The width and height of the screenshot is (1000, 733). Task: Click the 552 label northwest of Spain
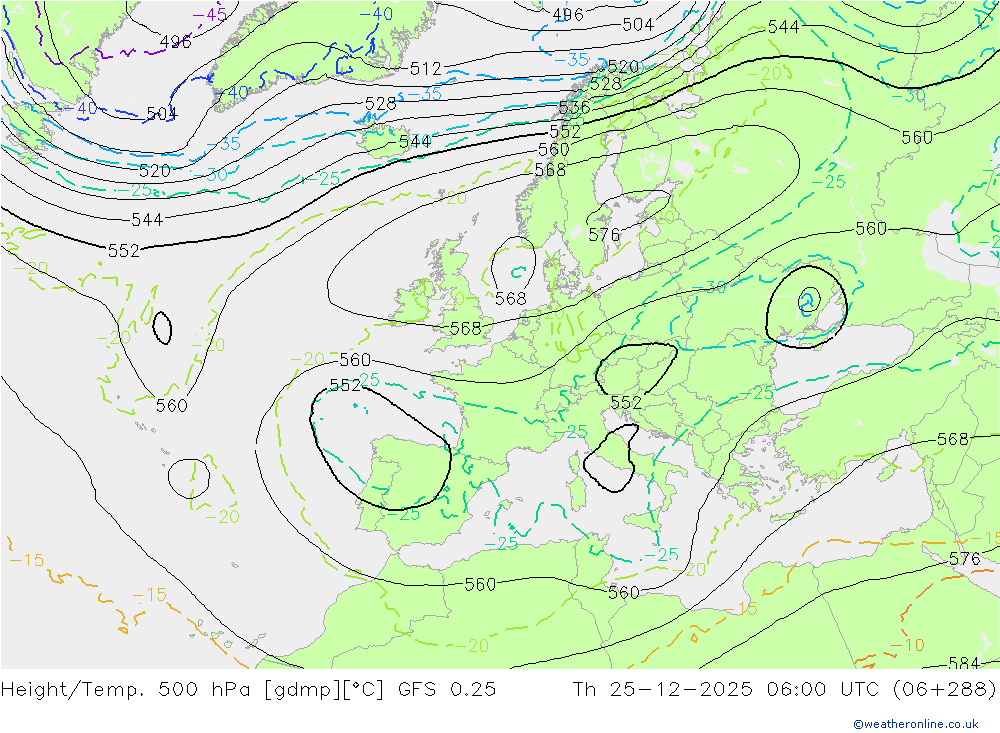[x=345, y=385]
